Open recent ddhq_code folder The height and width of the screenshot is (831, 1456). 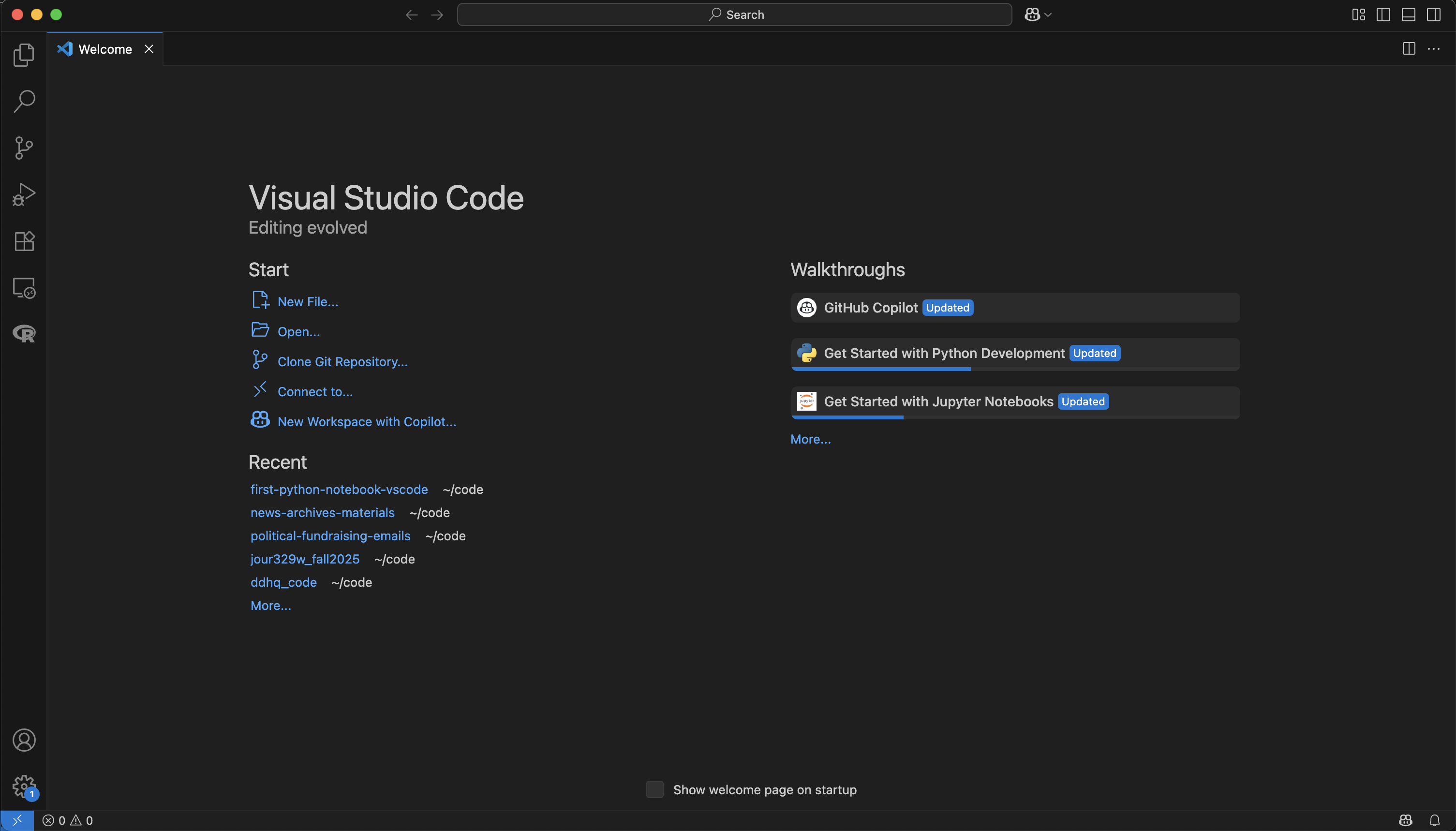click(x=283, y=583)
